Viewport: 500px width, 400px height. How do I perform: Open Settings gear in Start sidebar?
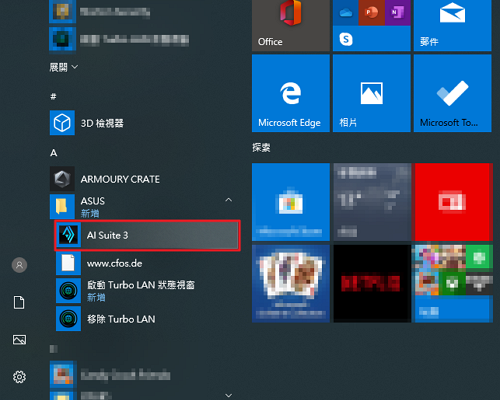19,377
